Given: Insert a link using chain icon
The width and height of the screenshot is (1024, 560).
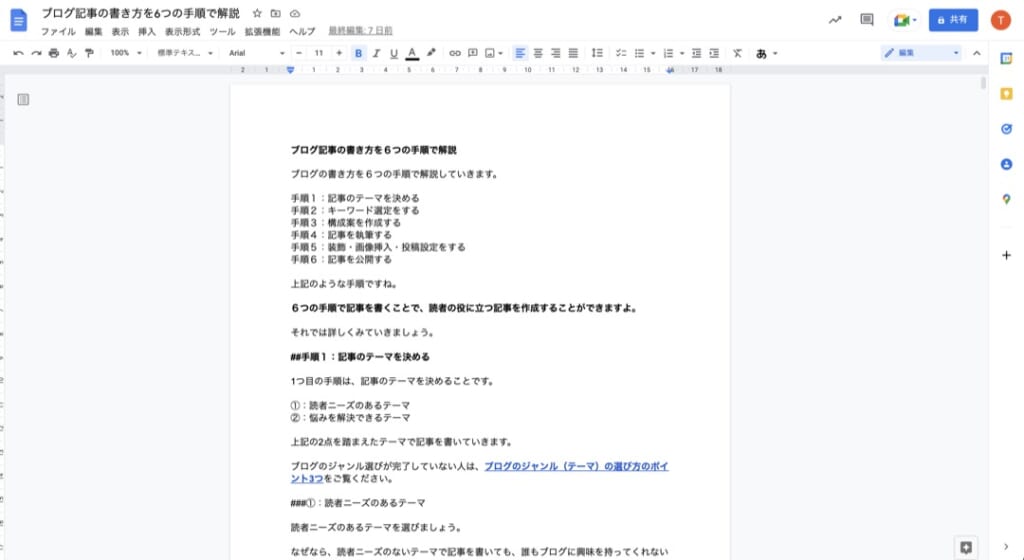Looking at the screenshot, I should click(455, 53).
